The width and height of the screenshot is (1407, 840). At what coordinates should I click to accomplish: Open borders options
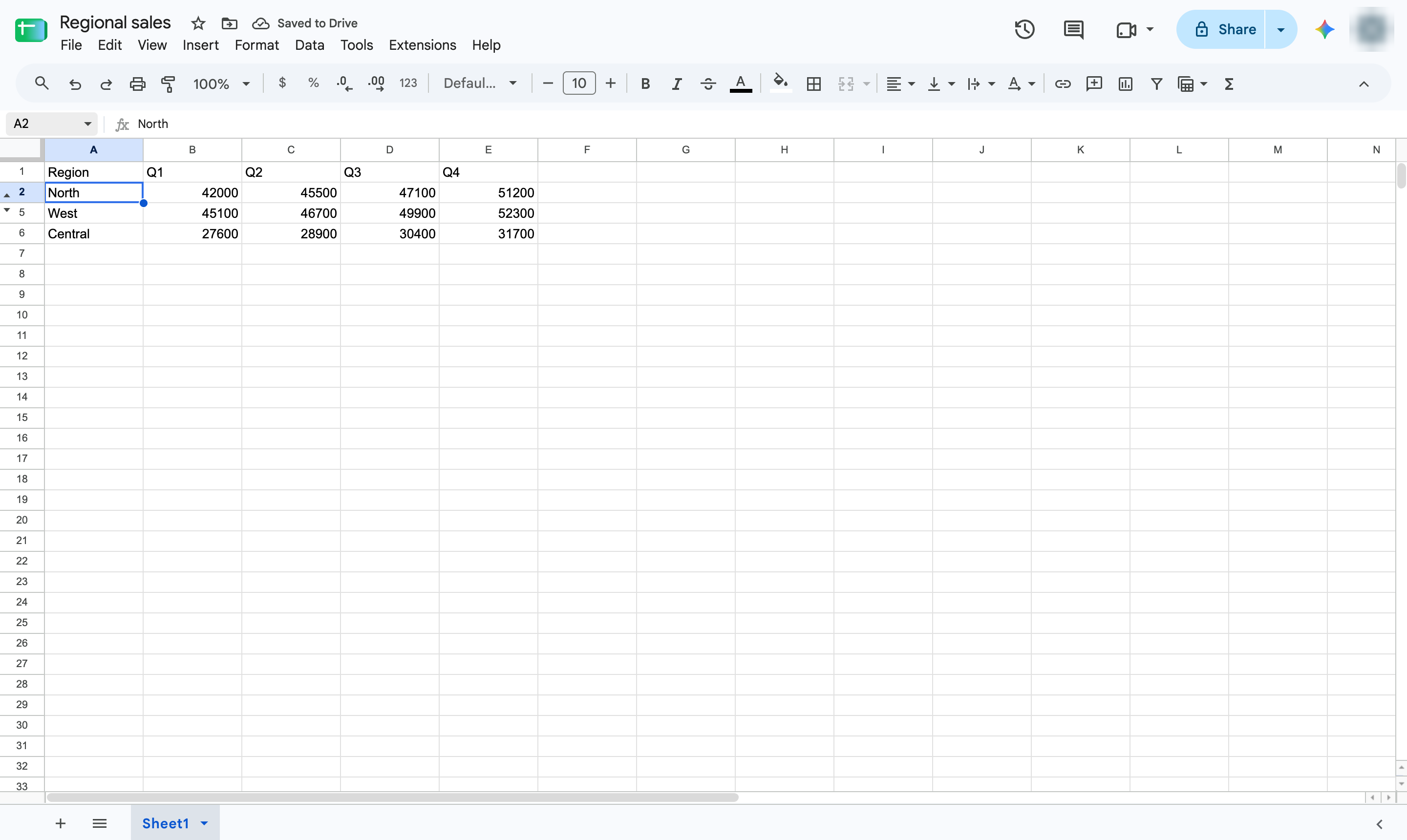[x=813, y=84]
